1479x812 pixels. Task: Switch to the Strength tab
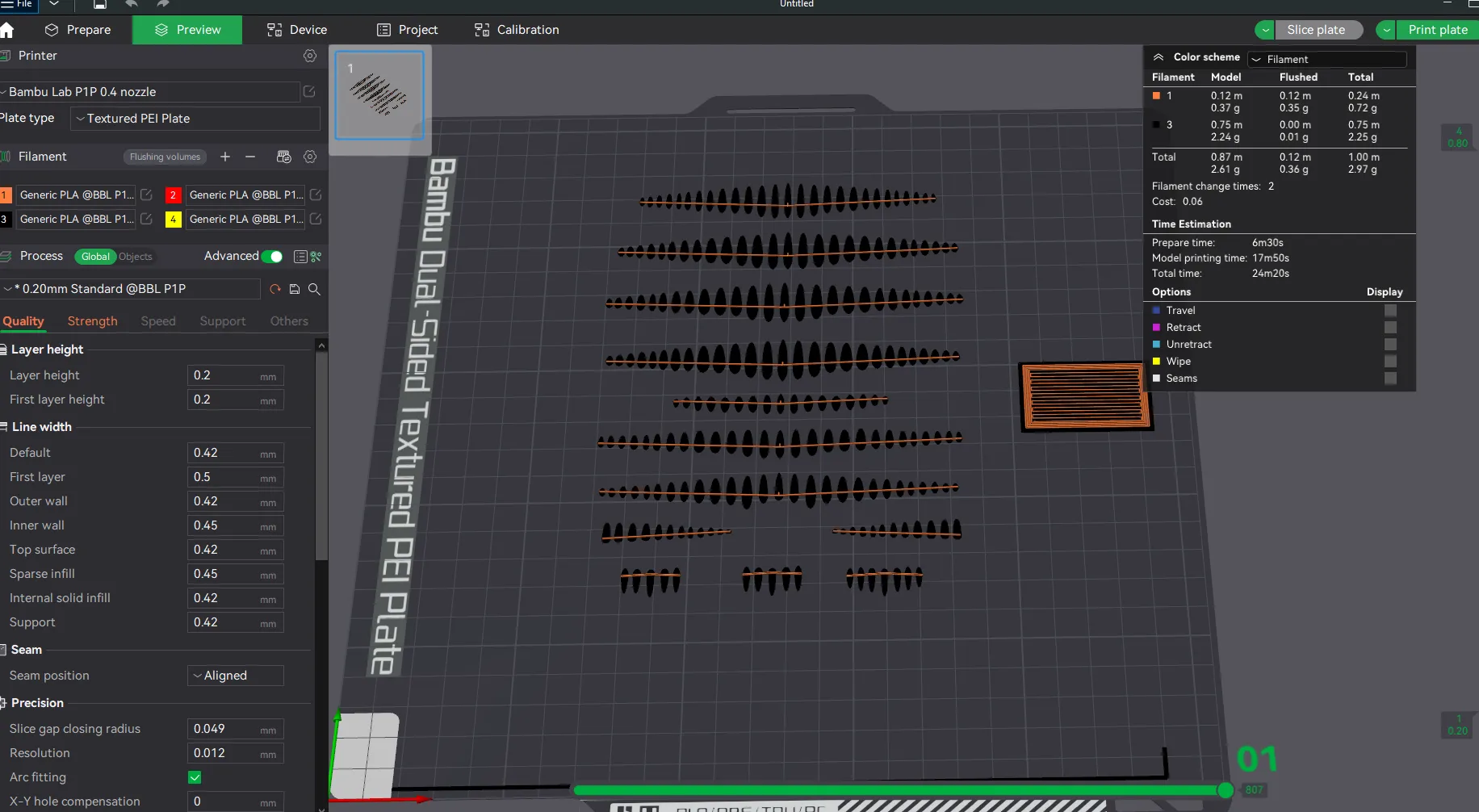click(92, 321)
